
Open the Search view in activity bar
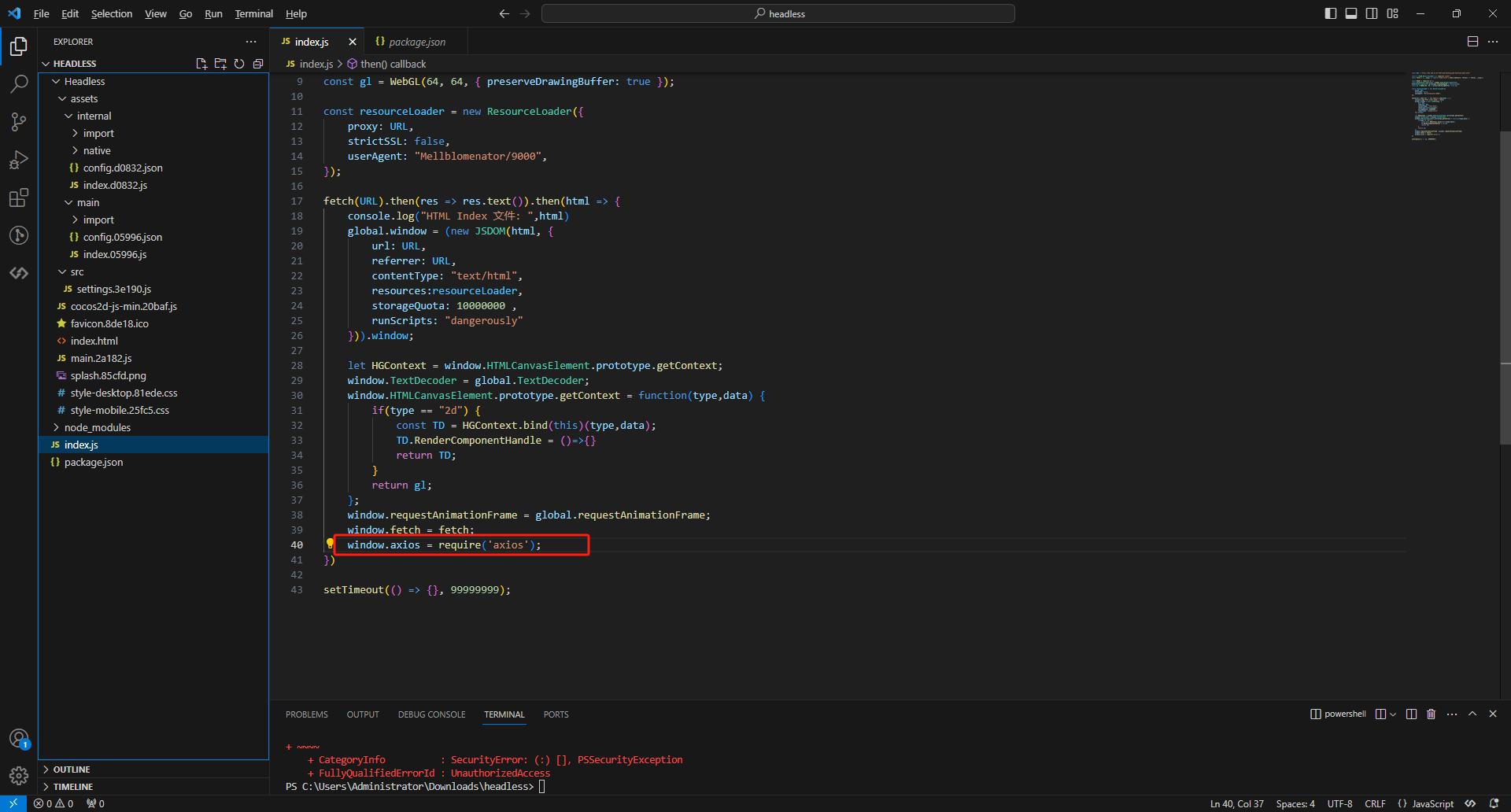[19, 84]
